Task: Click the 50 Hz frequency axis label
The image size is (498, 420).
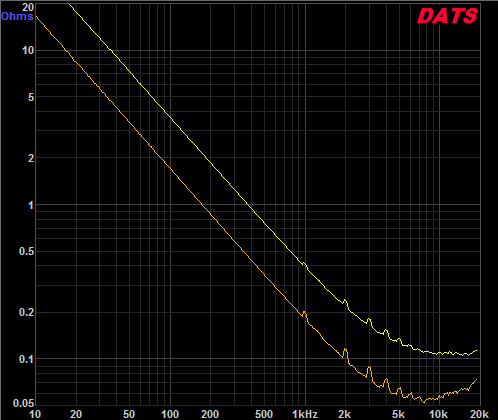Action: tap(129, 414)
